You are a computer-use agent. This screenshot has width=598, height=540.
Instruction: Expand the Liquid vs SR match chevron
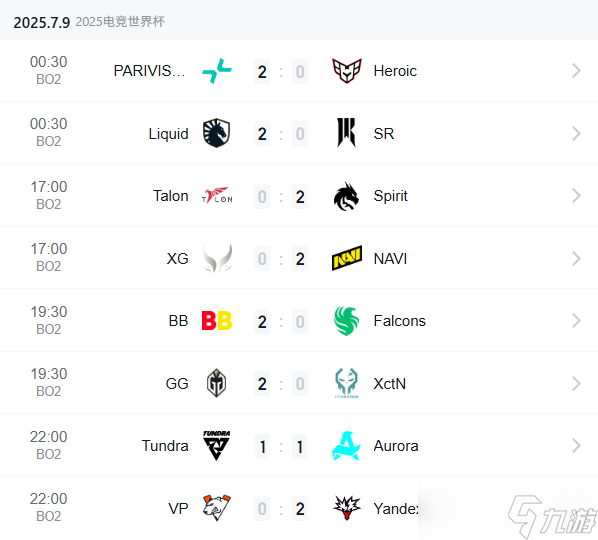[x=576, y=133]
